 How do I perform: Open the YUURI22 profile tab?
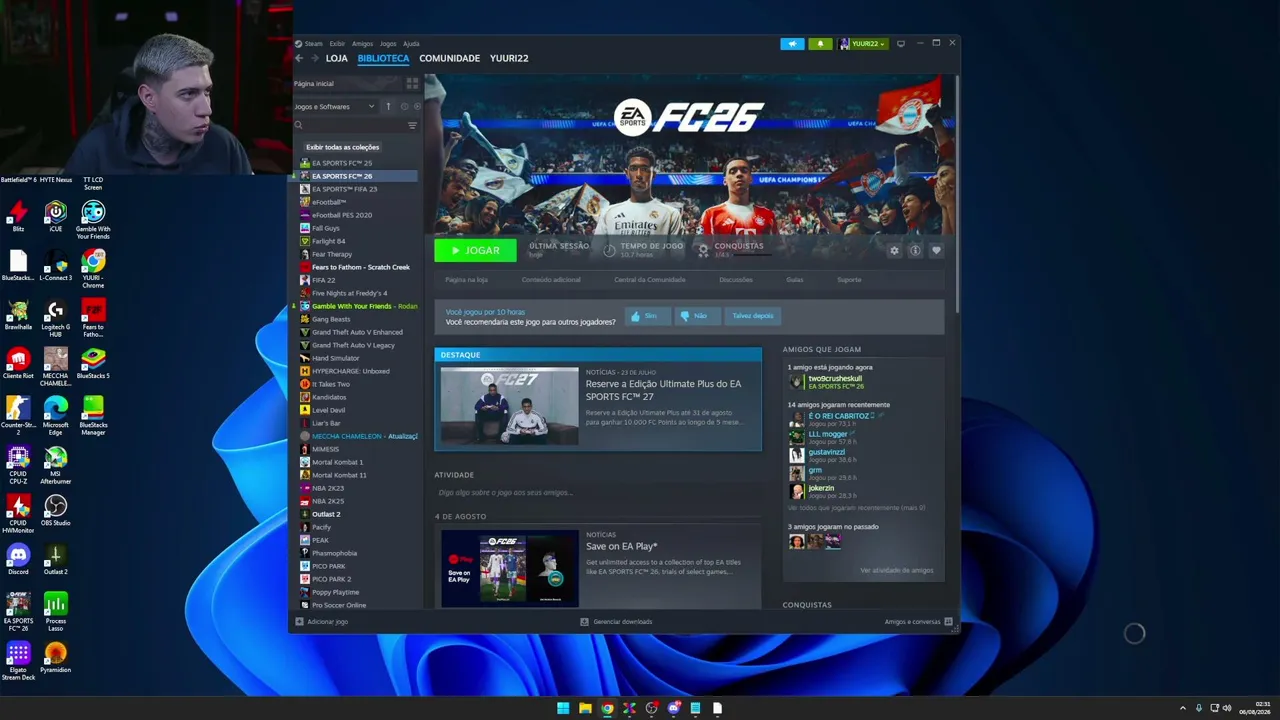509,58
